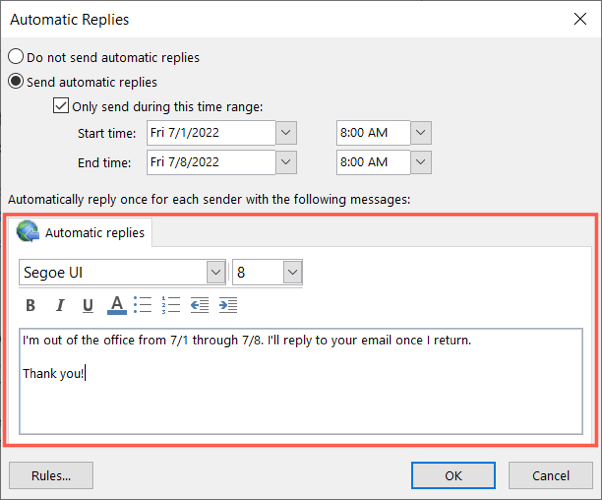
Task: Open the Start time hour dropdown
Action: (x=421, y=132)
